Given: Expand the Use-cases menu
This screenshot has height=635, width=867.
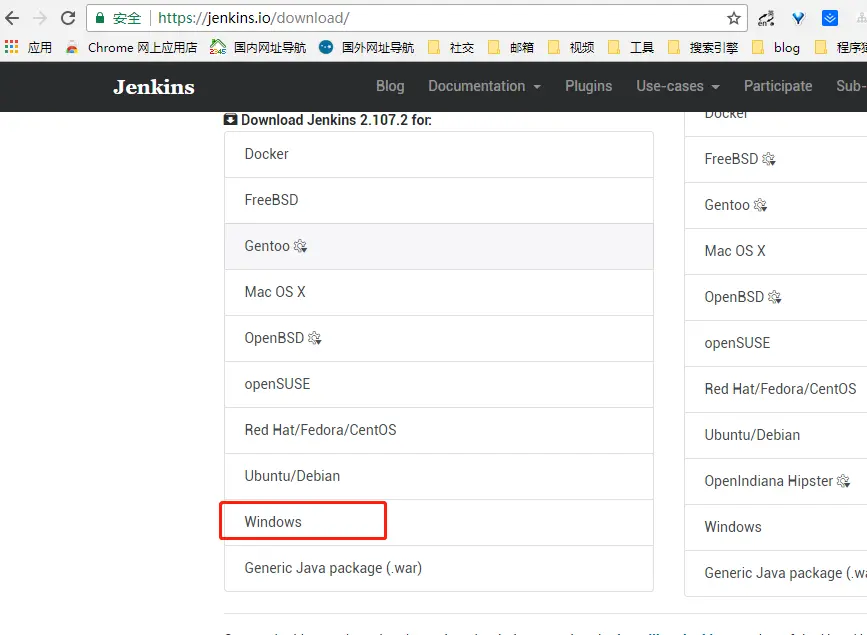Looking at the screenshot, I should (x=671, y=86).
